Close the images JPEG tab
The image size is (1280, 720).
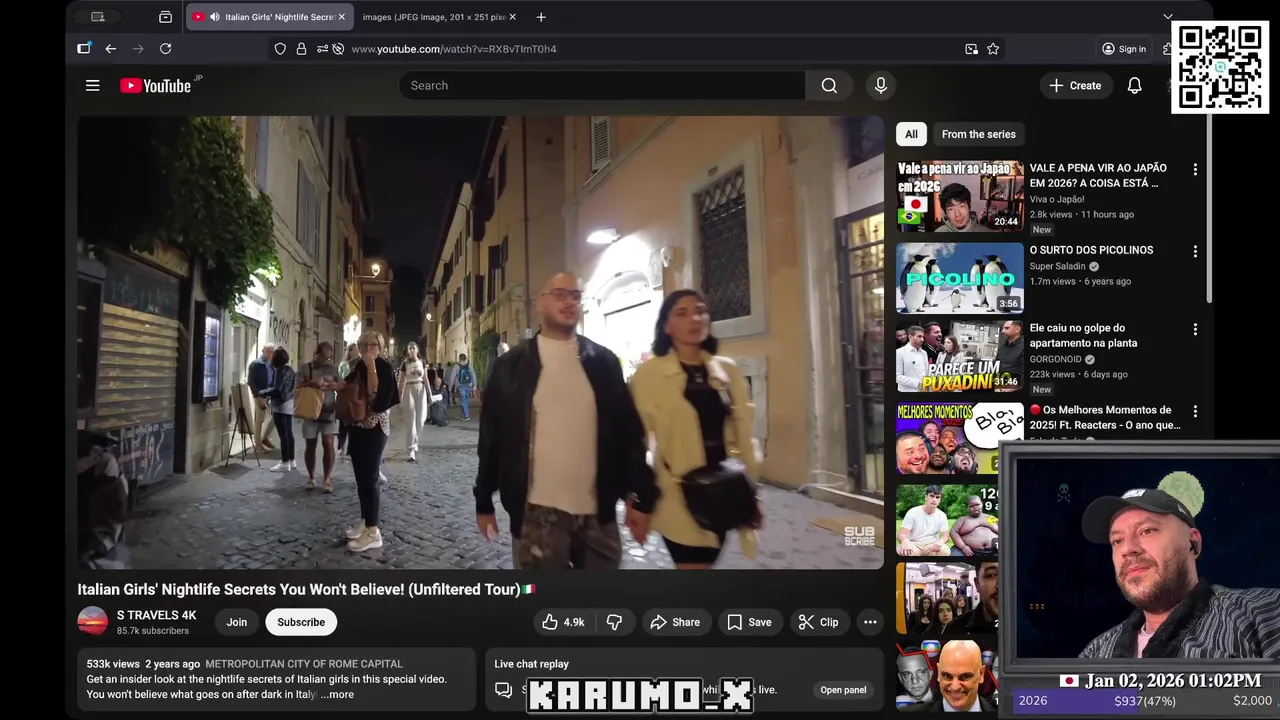(513, 17)
